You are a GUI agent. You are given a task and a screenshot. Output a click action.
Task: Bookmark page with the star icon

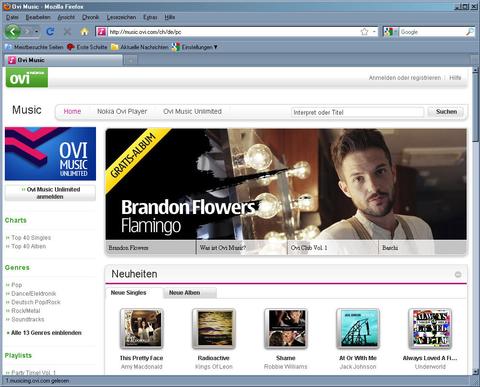point(364,32)
